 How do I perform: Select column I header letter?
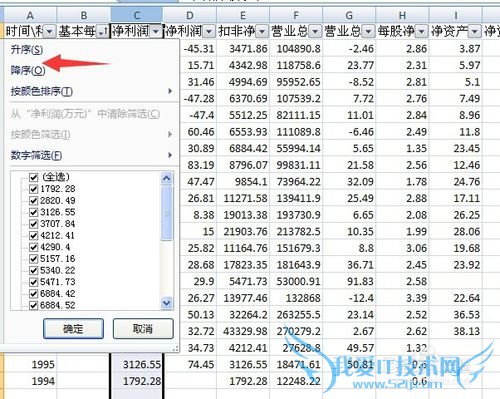click(455, 15)
